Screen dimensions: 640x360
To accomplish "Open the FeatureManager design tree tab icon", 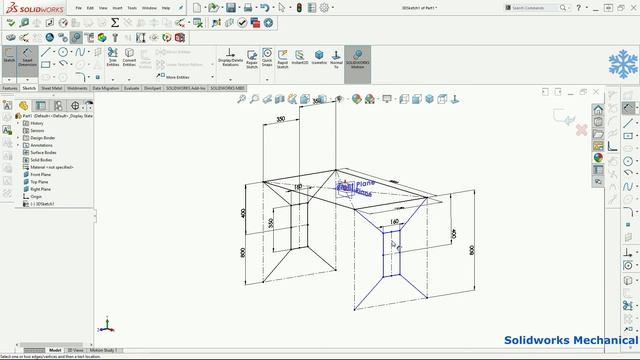I will coord(23,106).
